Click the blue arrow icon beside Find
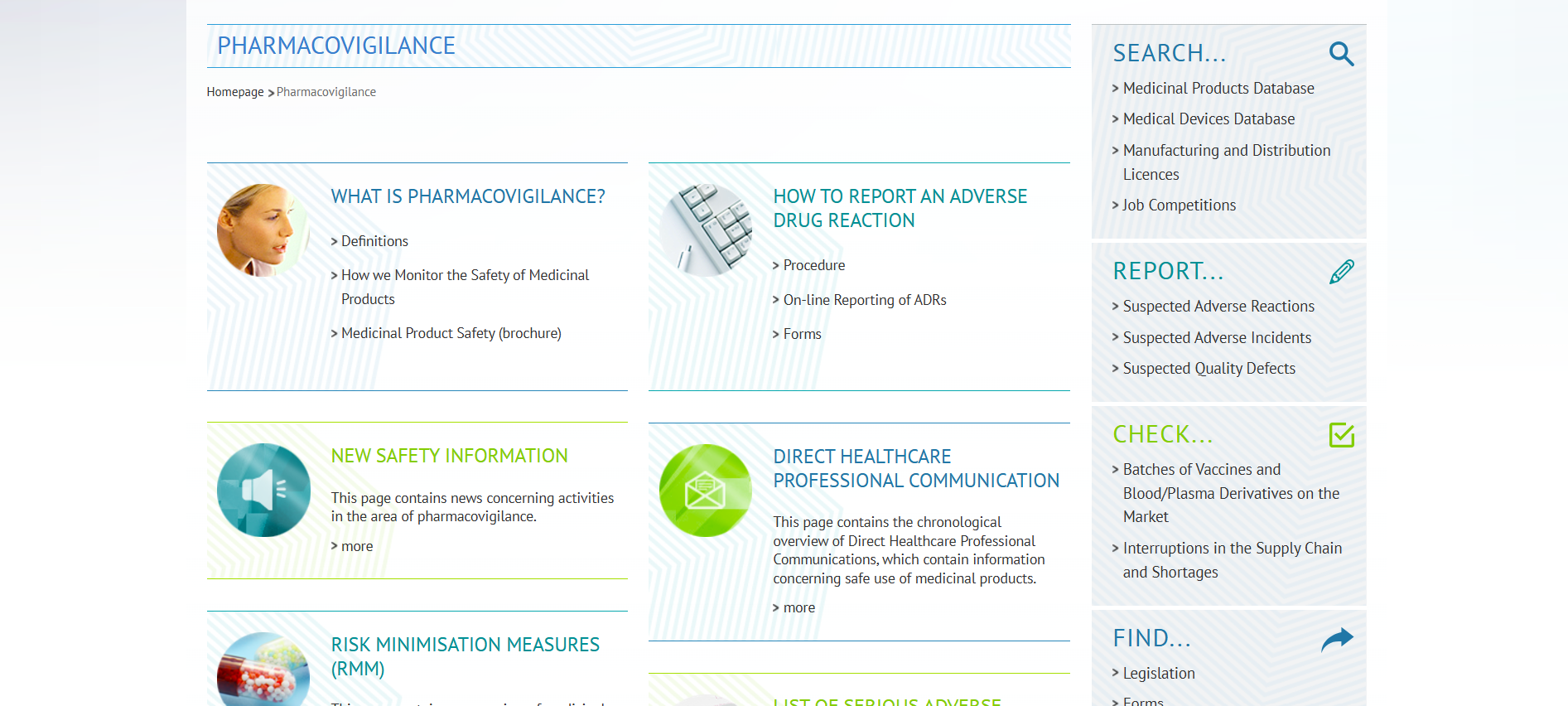The image size is (1568, 706). pos(1337,639)
